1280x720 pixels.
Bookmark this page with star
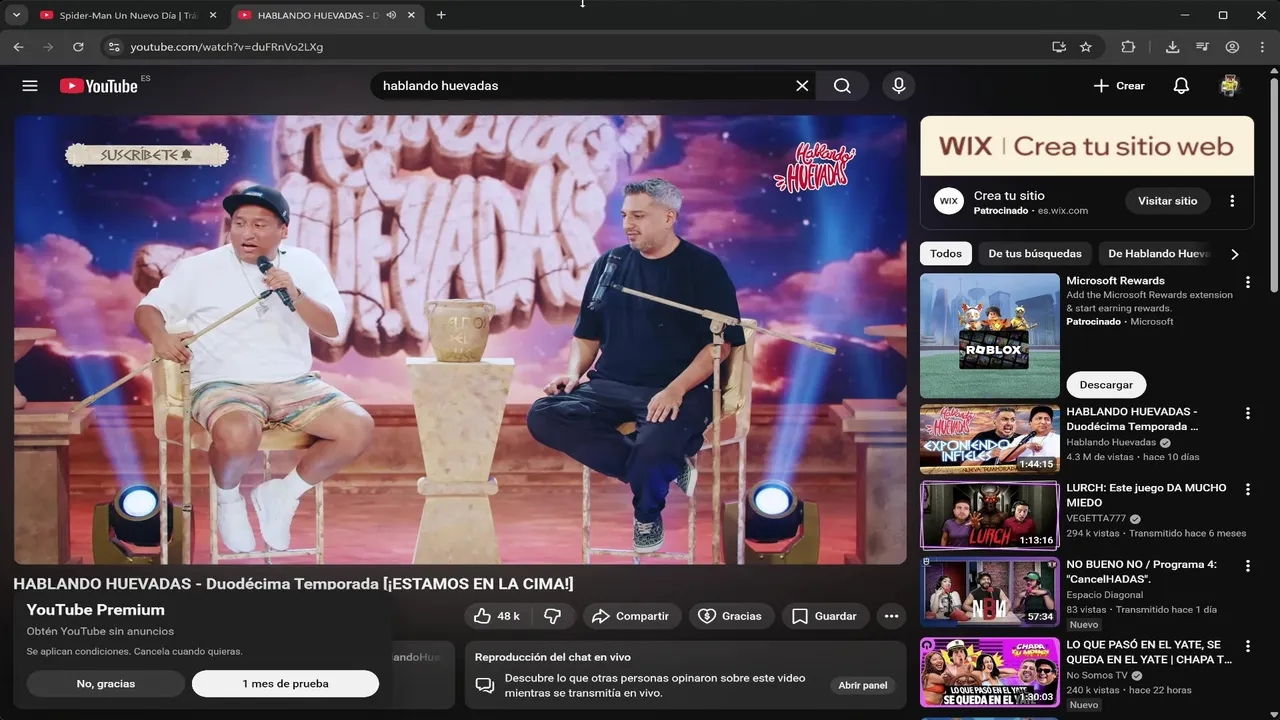(x=1086, y=47)
